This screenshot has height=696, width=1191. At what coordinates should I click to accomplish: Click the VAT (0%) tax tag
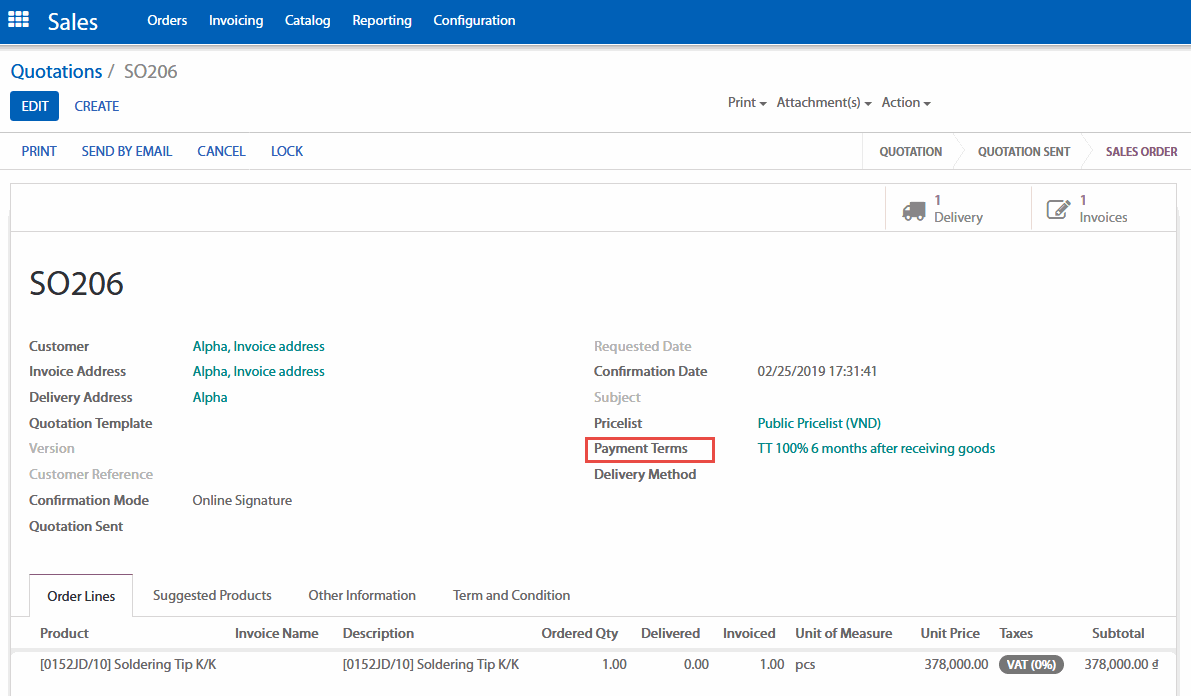pyautogui.click(x=1030, y=664)
